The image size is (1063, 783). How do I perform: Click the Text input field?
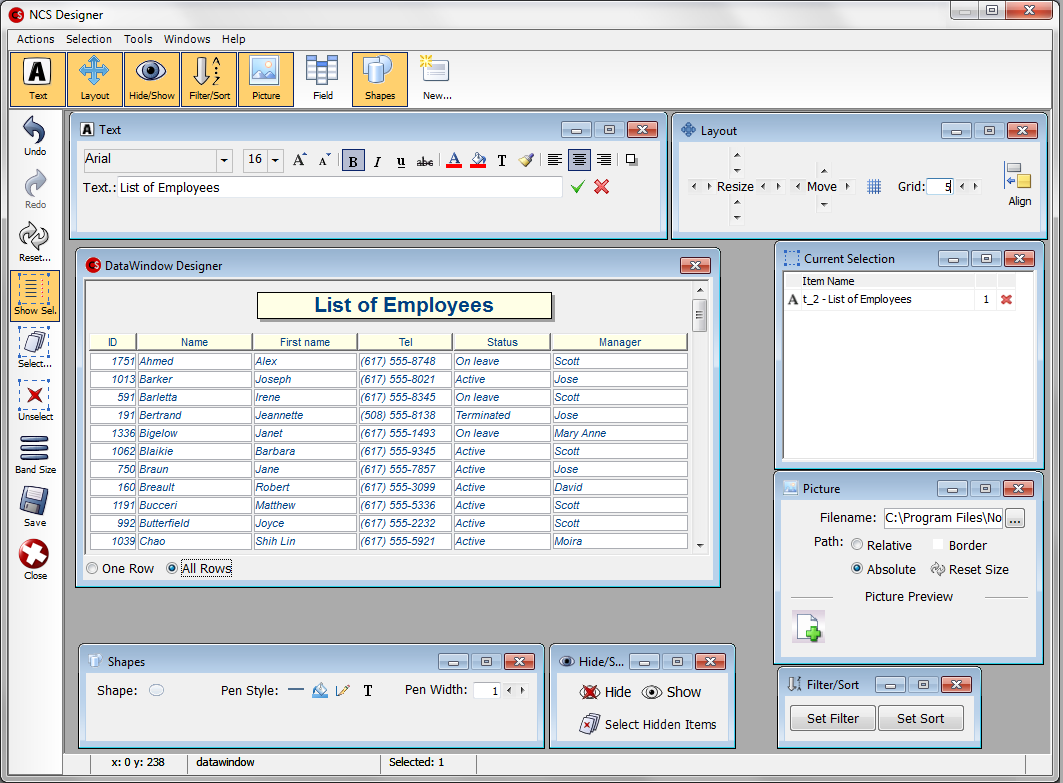pos(339,187)
